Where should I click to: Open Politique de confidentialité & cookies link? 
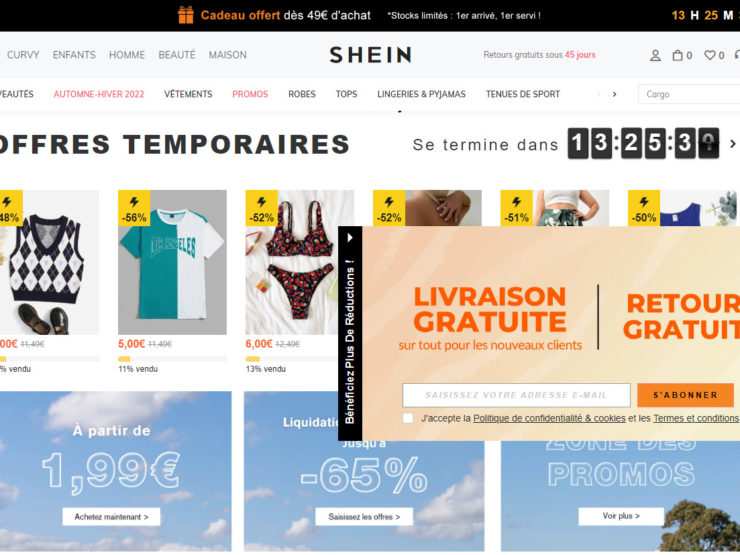[x=549, y=418]
